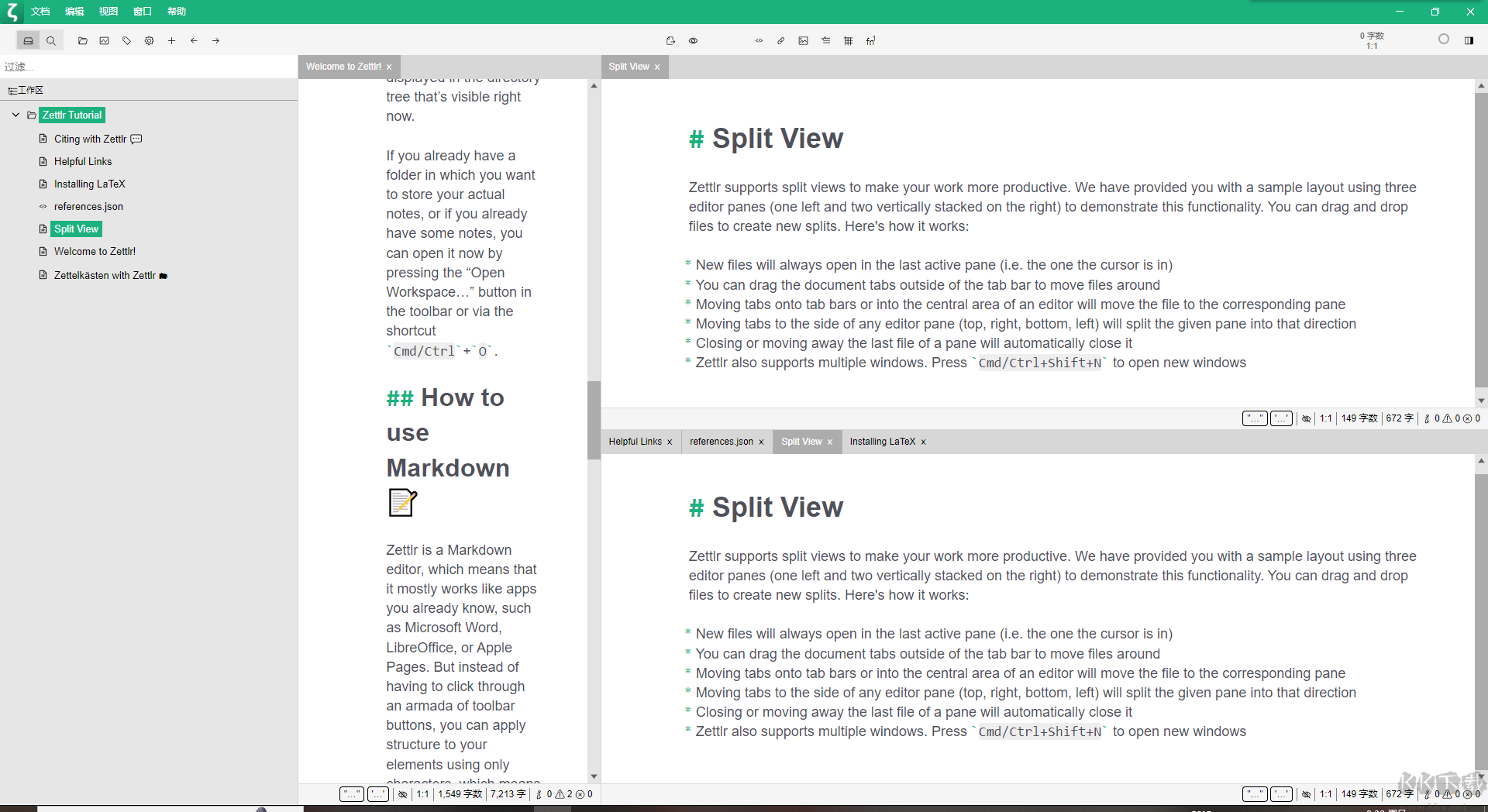Toggle the right sidebar panel

(1468, 41)
